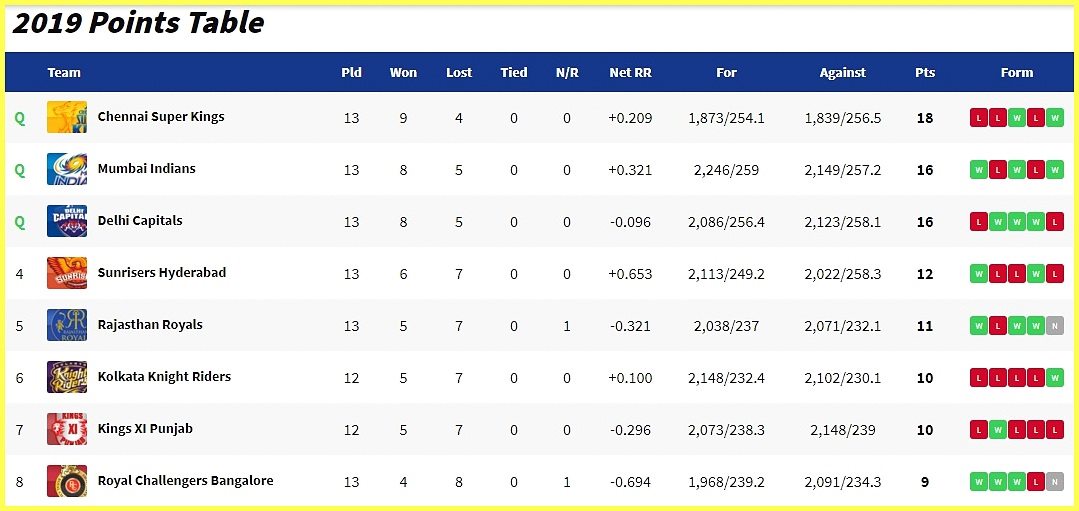Screen dimensions: 1079x511
Task: Click the last green W badge for Chennai
Action: [1055, 118]
